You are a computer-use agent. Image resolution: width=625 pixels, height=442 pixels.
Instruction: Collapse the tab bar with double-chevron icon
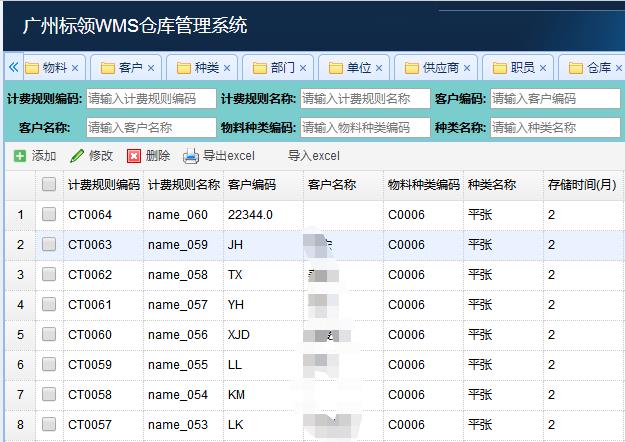[x=13, y=68]
